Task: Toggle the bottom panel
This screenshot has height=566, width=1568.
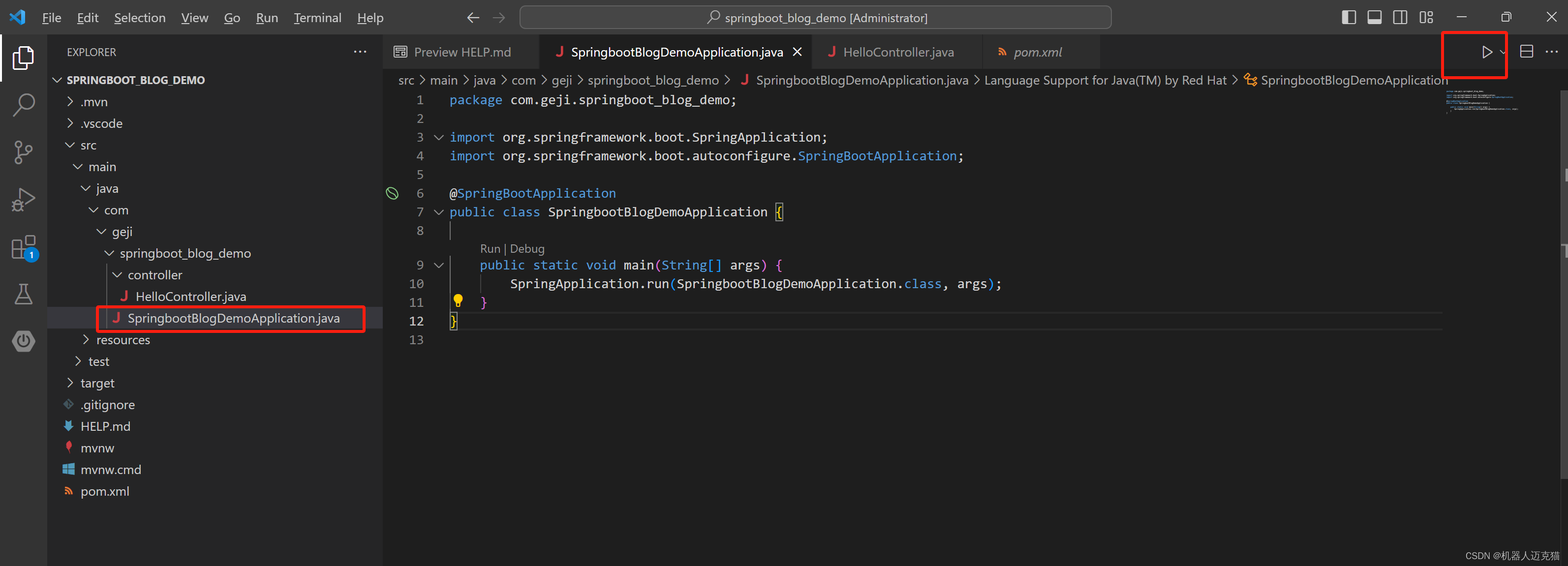Action: click(x=1374, y=18)
